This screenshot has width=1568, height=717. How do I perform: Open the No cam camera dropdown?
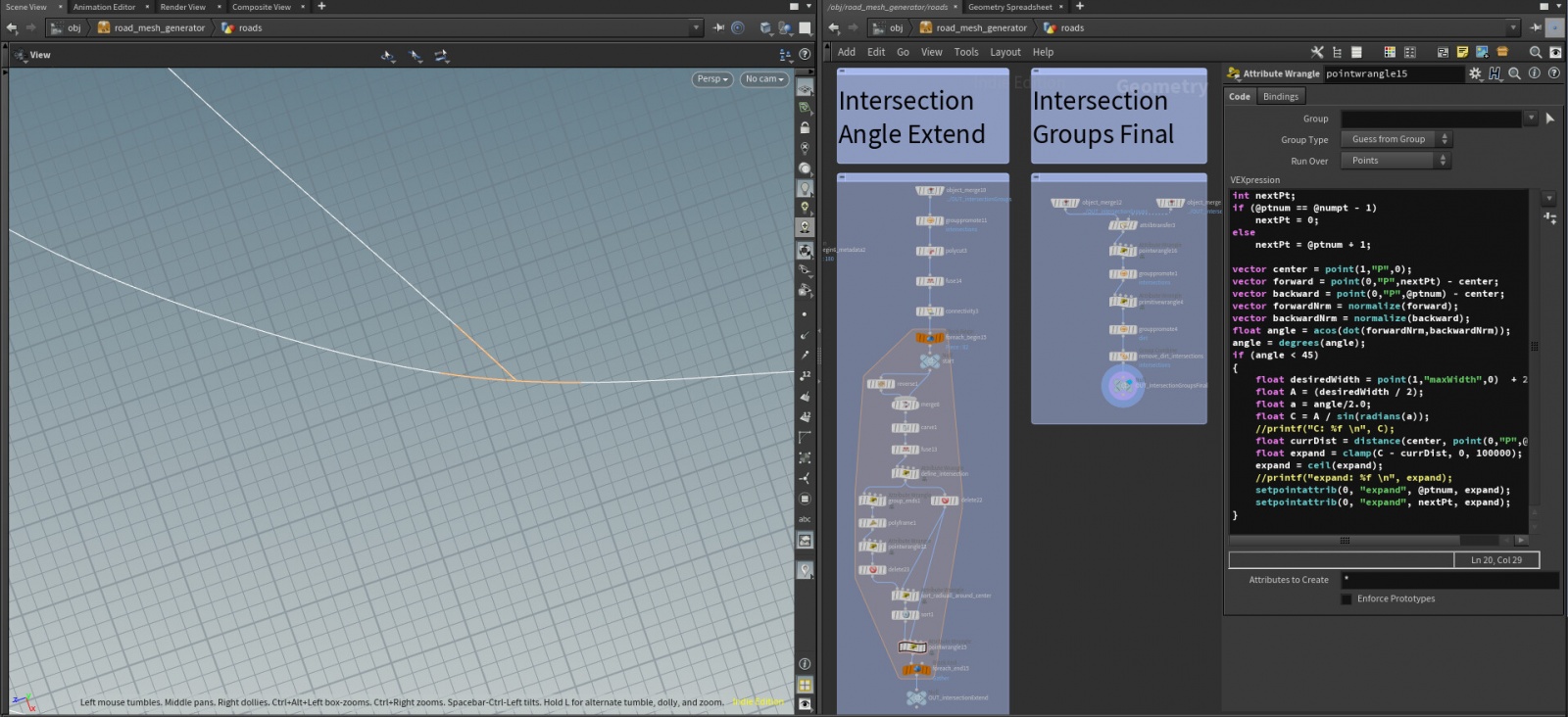pos(764,79)
